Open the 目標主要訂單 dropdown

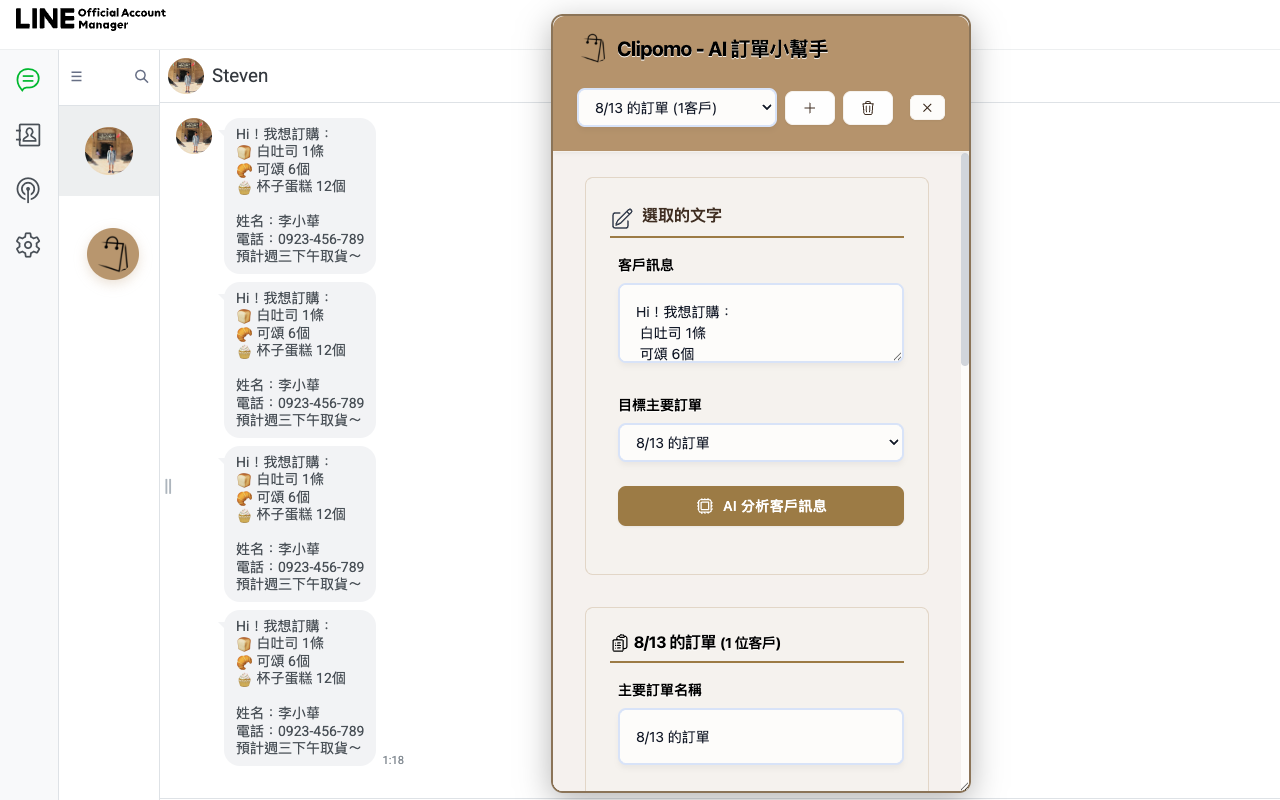pyautogui.click(x=760, y=443)
